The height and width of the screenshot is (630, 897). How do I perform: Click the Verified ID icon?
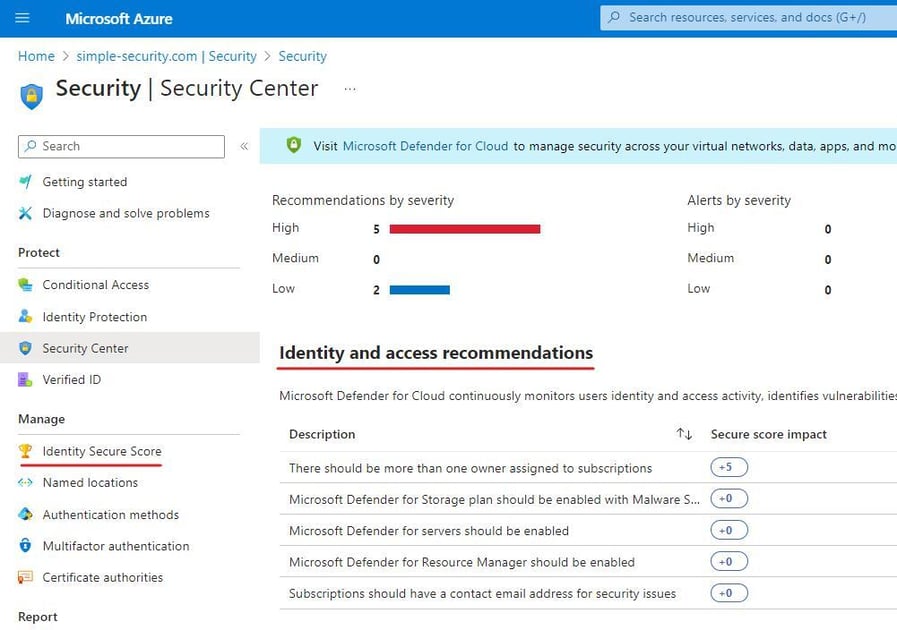(x=25, y=379)
